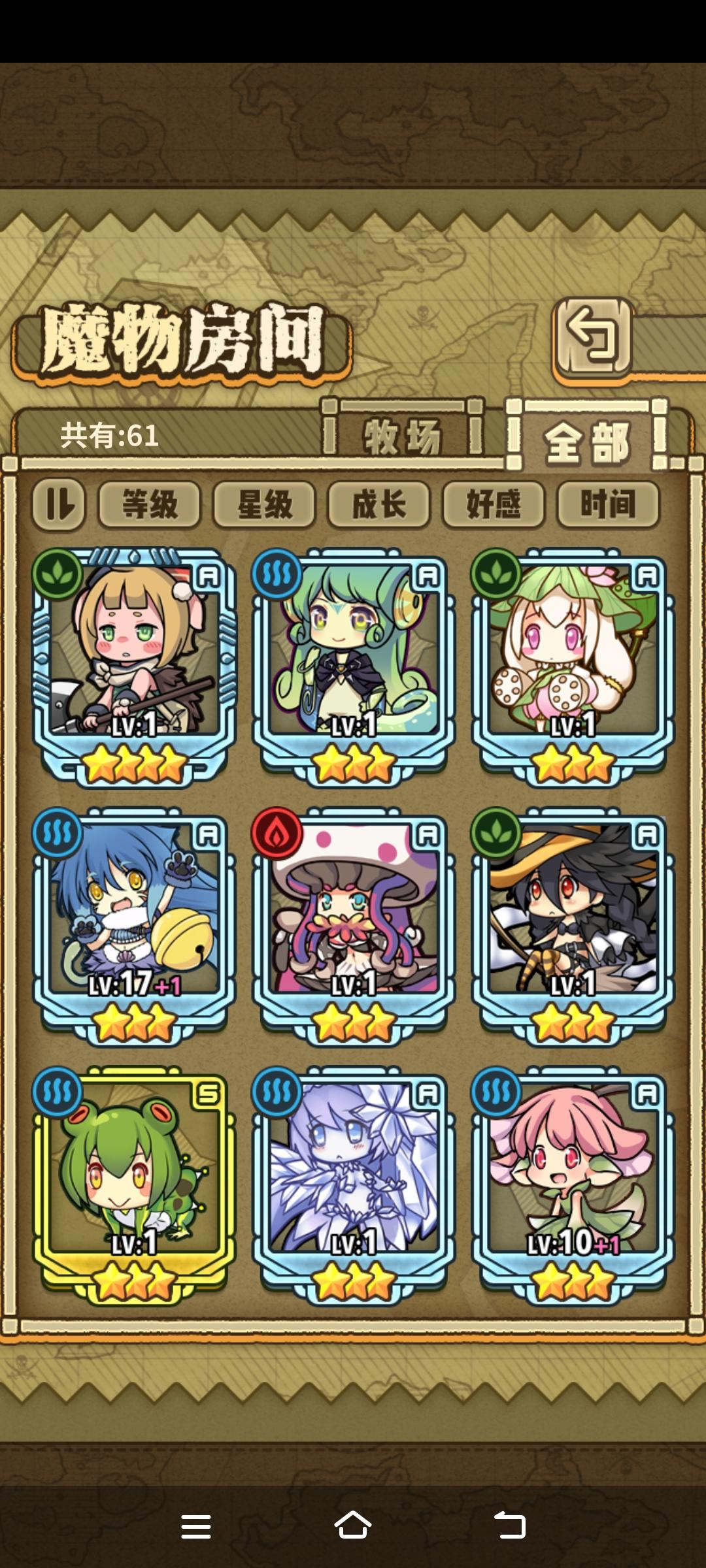
Task: Open the ice crystal girl monster card
Action: click(353, 1185)
